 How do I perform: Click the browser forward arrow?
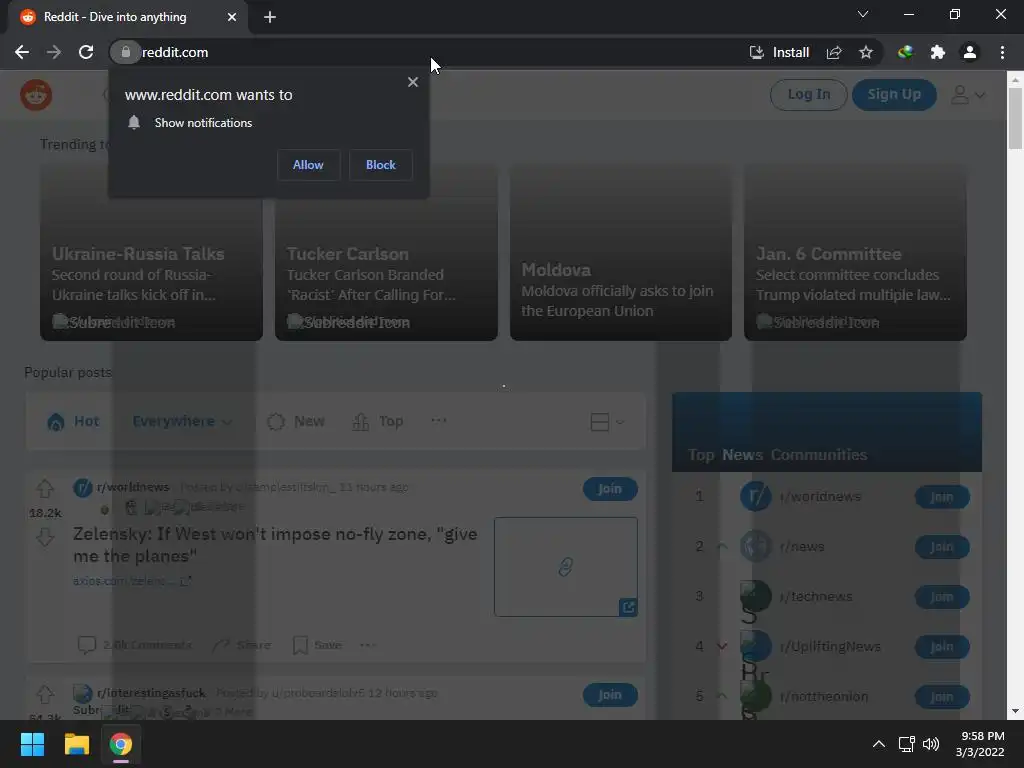click(54, 52)
